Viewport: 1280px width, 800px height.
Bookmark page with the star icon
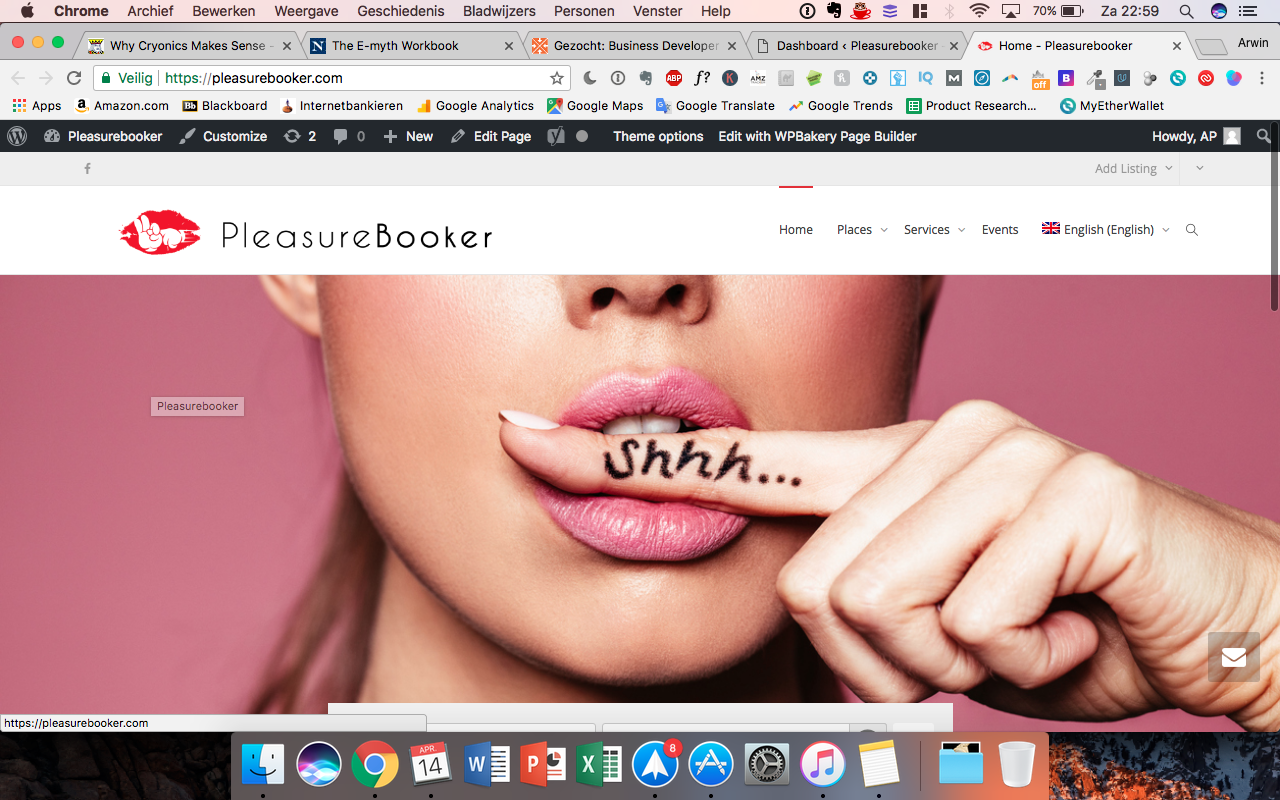tap(557, 78)
